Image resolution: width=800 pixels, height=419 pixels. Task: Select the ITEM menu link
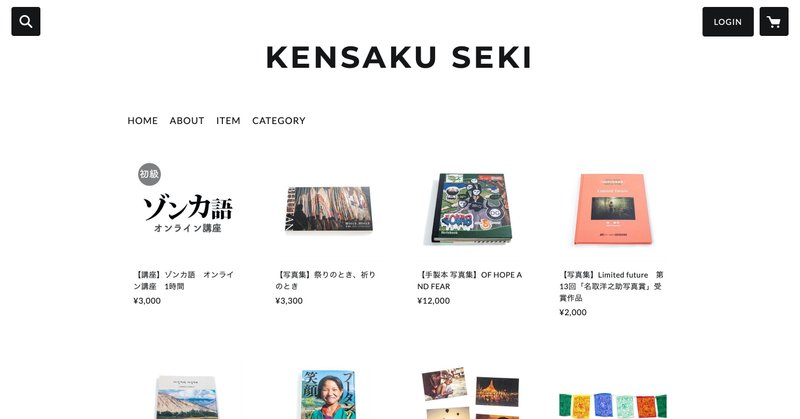point(228,120)
